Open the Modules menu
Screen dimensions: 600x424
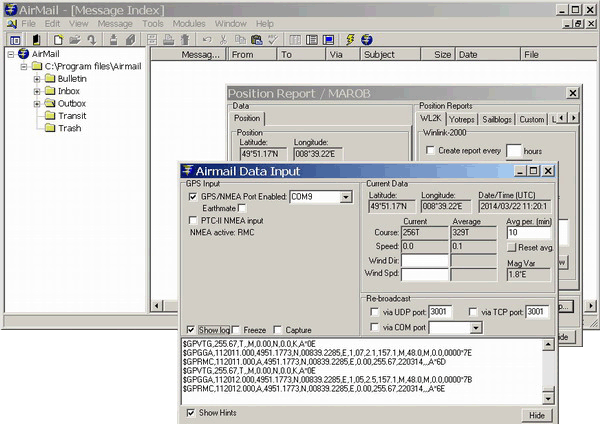pos(189,22)
